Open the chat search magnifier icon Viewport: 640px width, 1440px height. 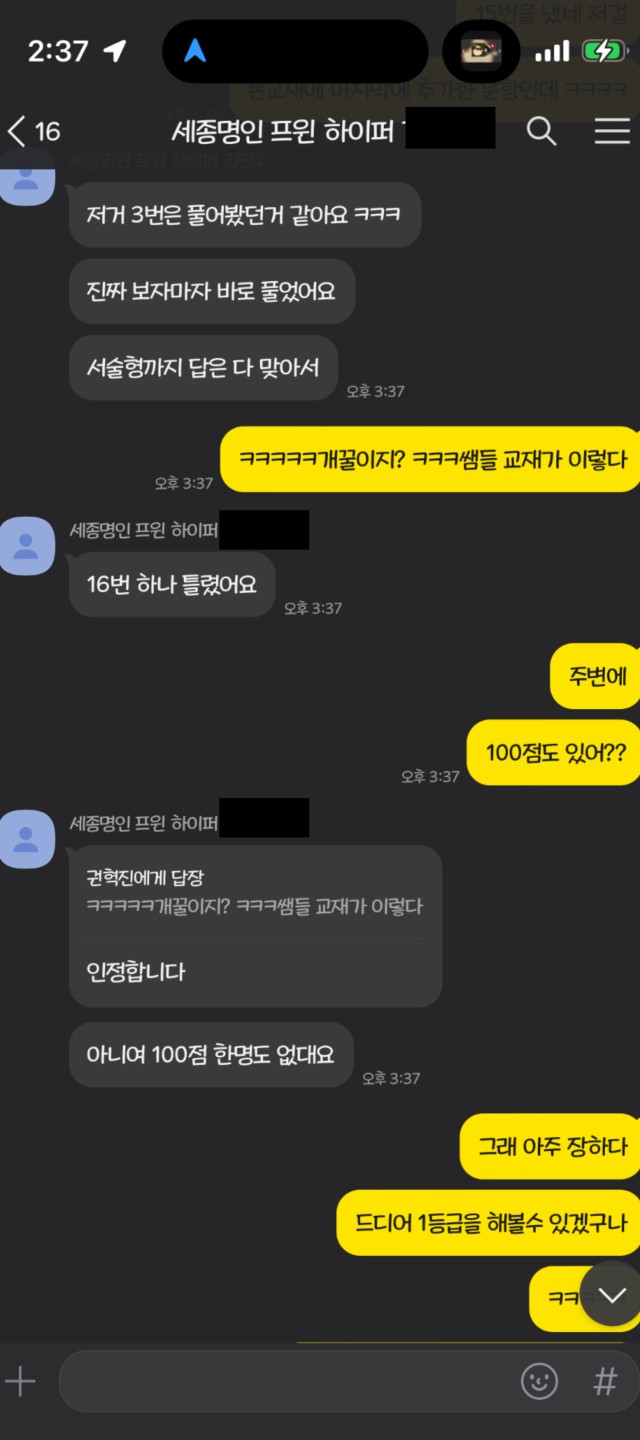pos(541,131)
